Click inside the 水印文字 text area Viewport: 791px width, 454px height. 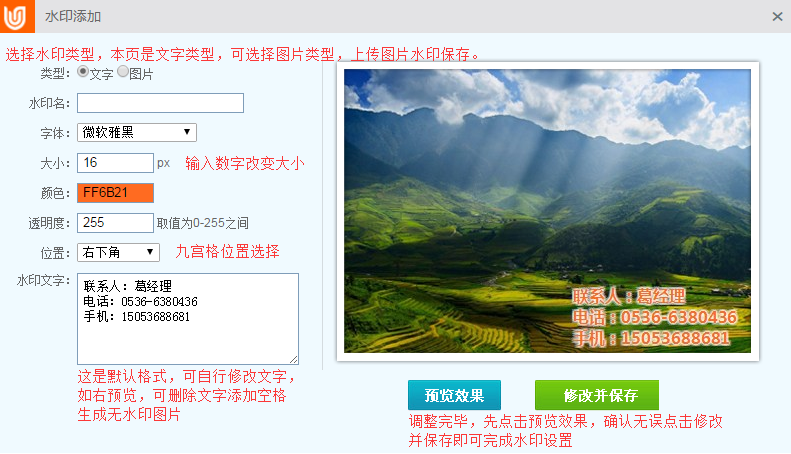pyautogui.click(x=188, y=319)
